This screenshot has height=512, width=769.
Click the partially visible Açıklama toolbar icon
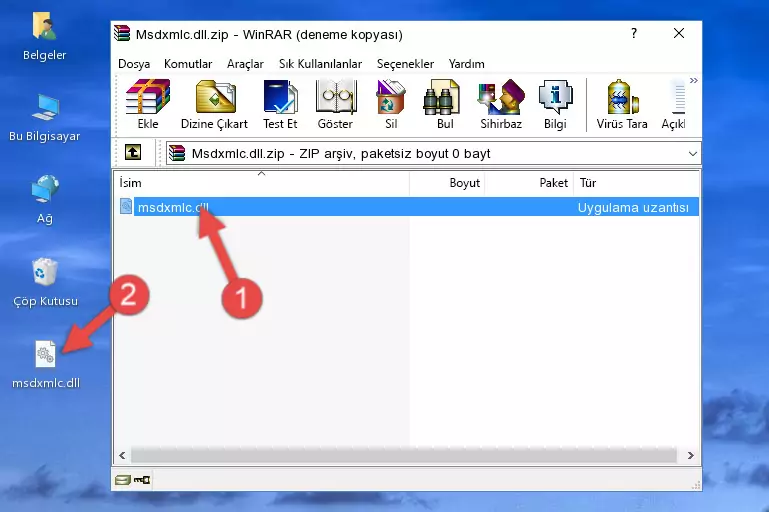[x=674, y=104]
